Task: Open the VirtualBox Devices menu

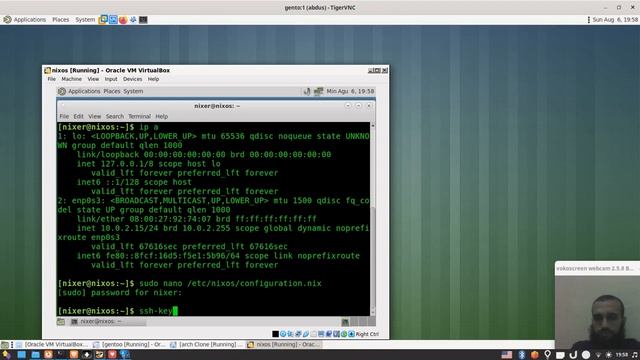Action: click(x=132, y=79)
